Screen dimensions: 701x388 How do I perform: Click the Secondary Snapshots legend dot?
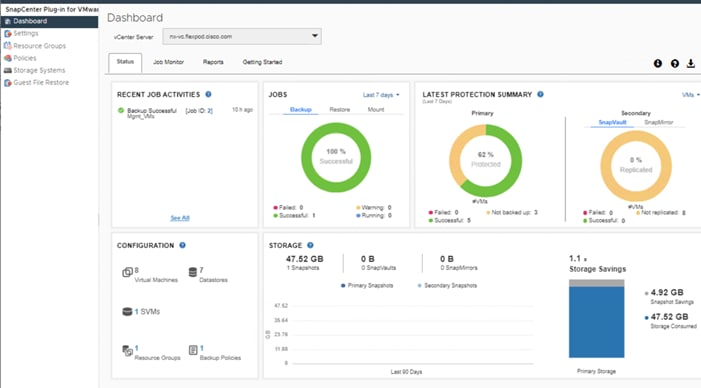(419, 286)
